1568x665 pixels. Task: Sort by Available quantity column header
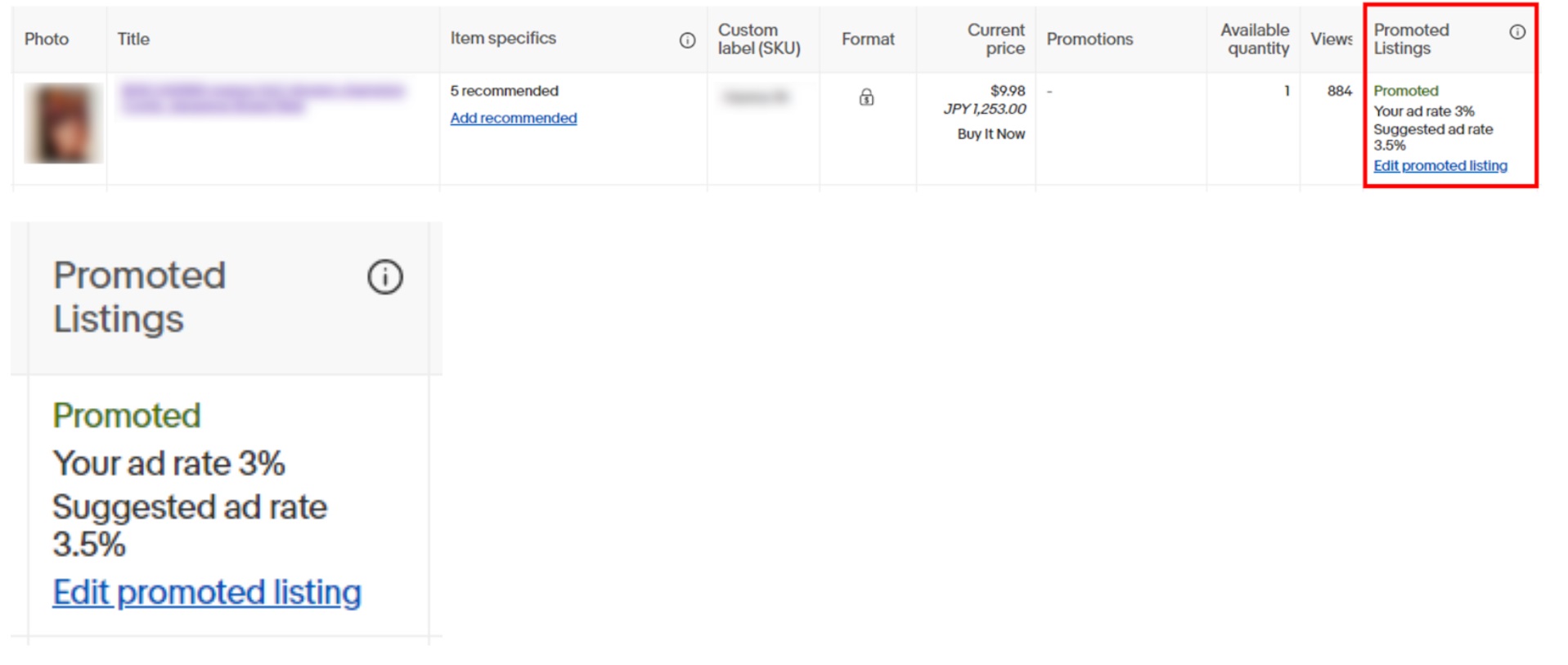[1255, 39]
